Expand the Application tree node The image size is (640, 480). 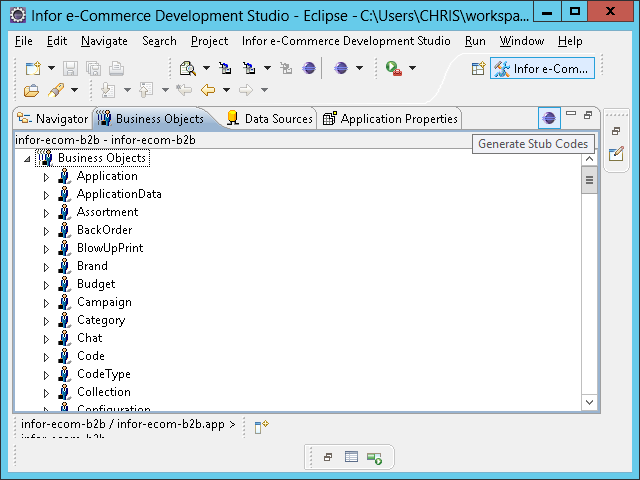46,177
